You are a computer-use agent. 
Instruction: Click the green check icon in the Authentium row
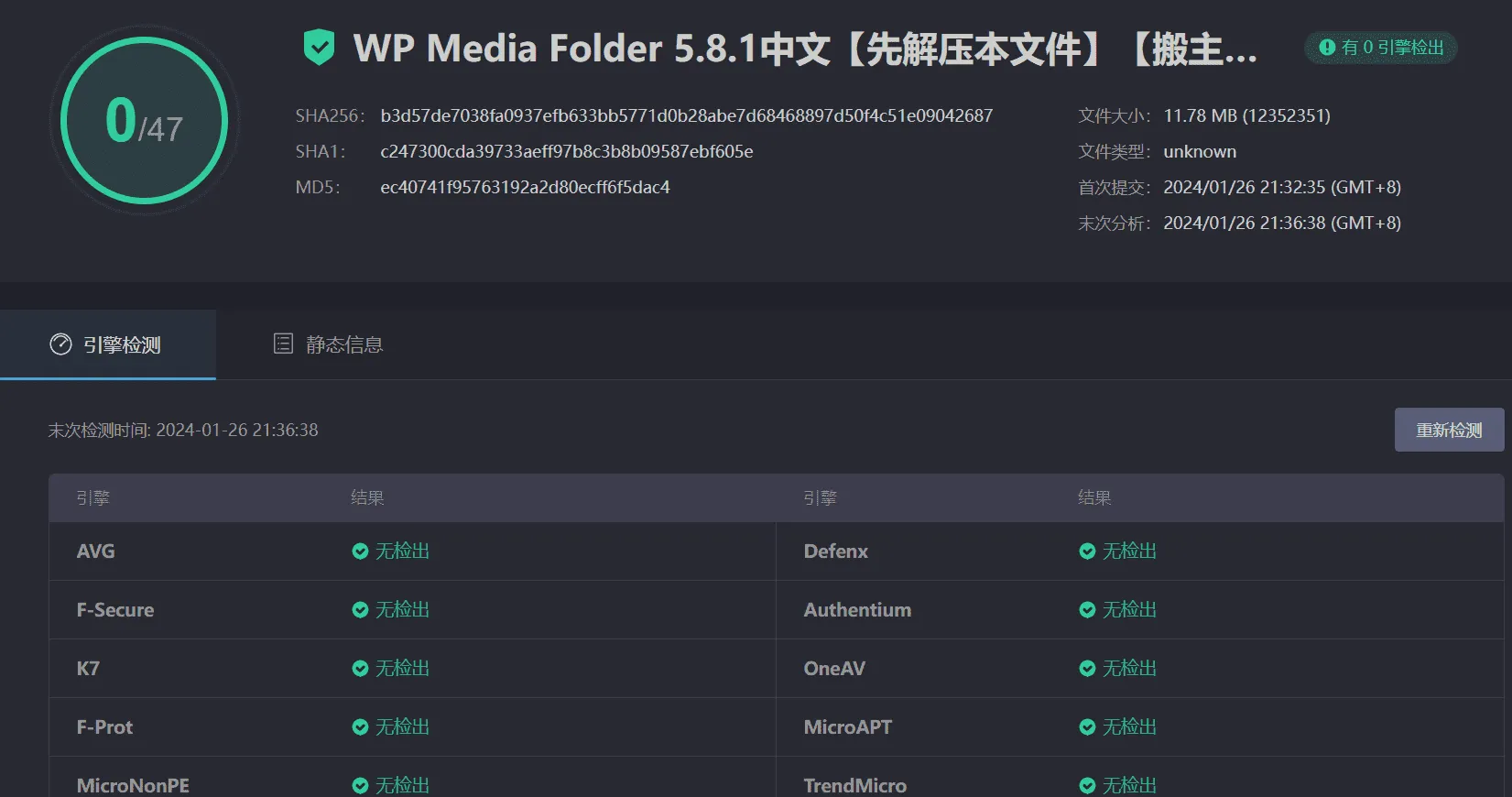click(x=1087, y=610)
